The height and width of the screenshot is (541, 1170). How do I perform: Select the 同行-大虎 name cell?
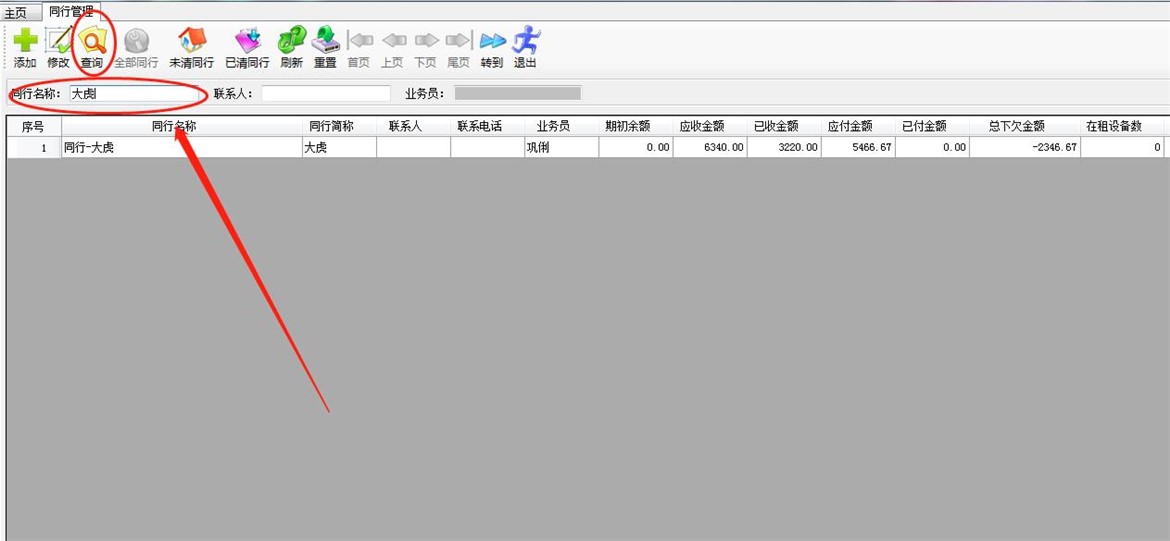click(181, 147)
